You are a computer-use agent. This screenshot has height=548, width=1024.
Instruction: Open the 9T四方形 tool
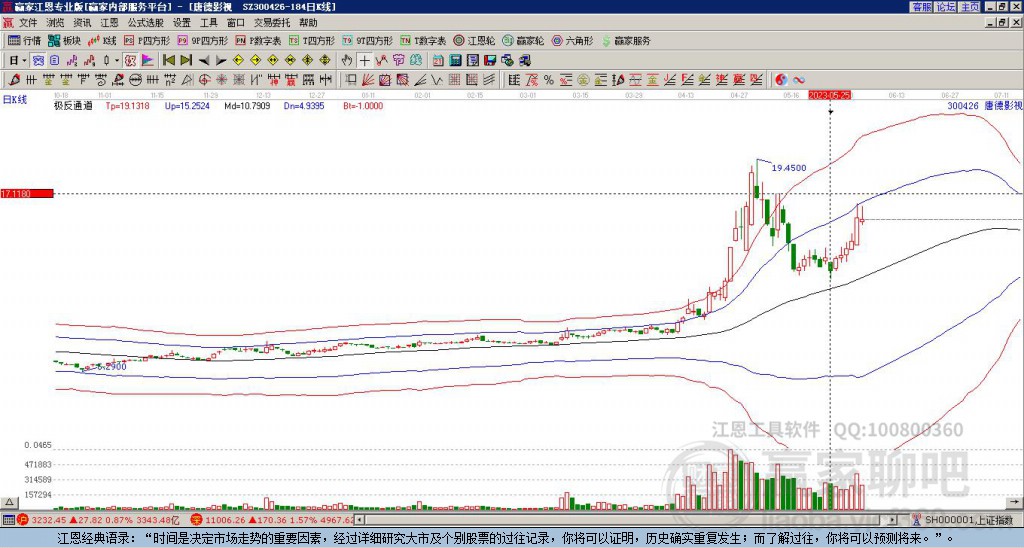pyautogui.click(x=368, y=40)
